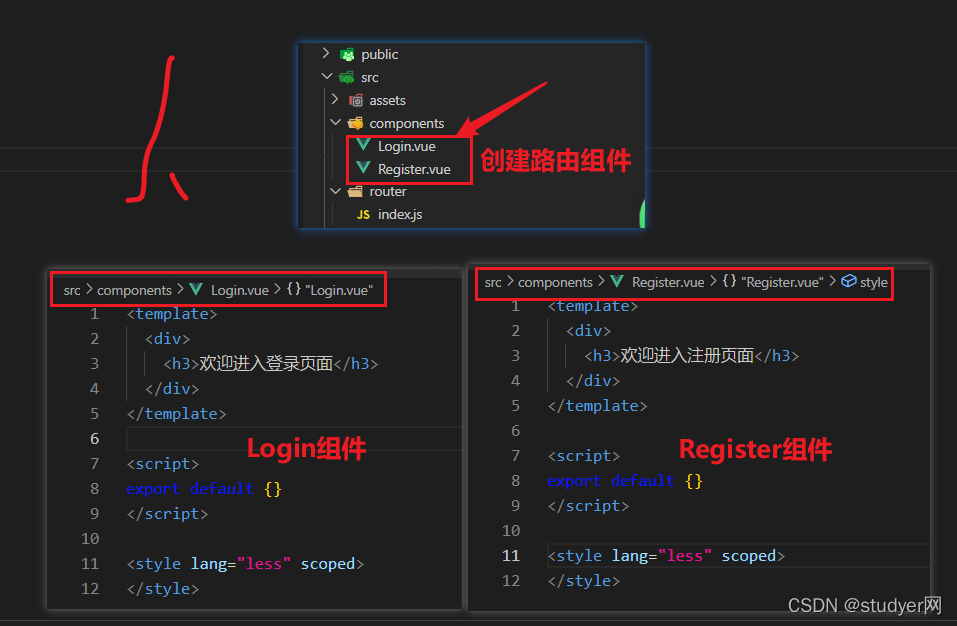The image size is (957, 626).
Task: Click the style lang="less" line in Register.vue
Action: point(666,556)
